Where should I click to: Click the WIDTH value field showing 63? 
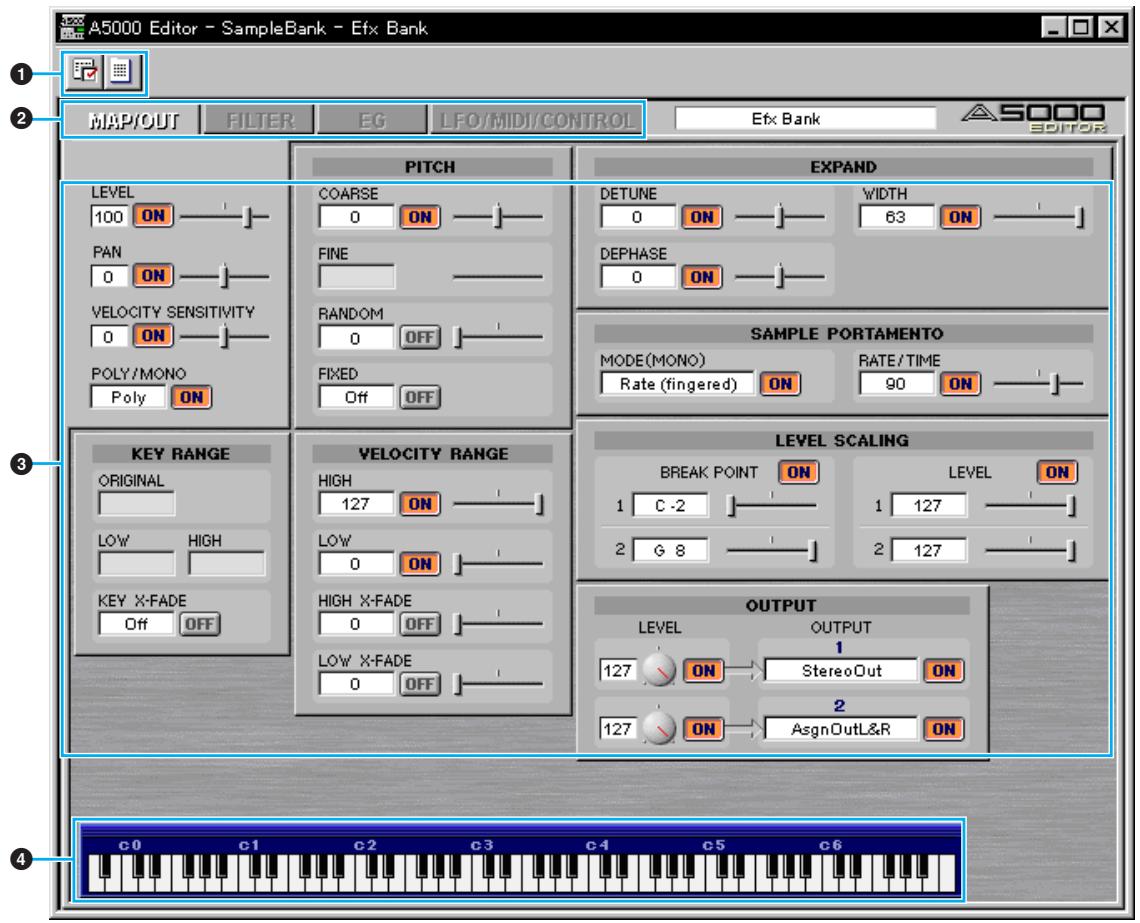pos(896,217)
